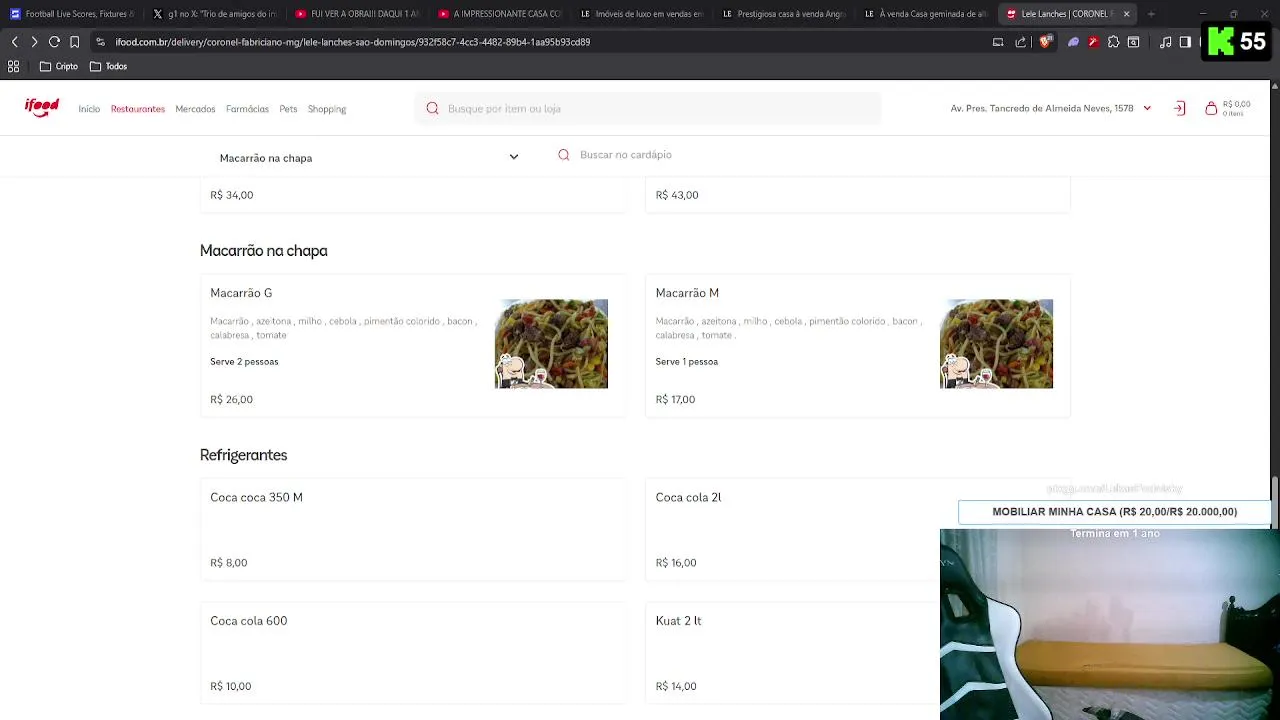Switch to 'À venda Casa geminada' tab

click(926, 14)
